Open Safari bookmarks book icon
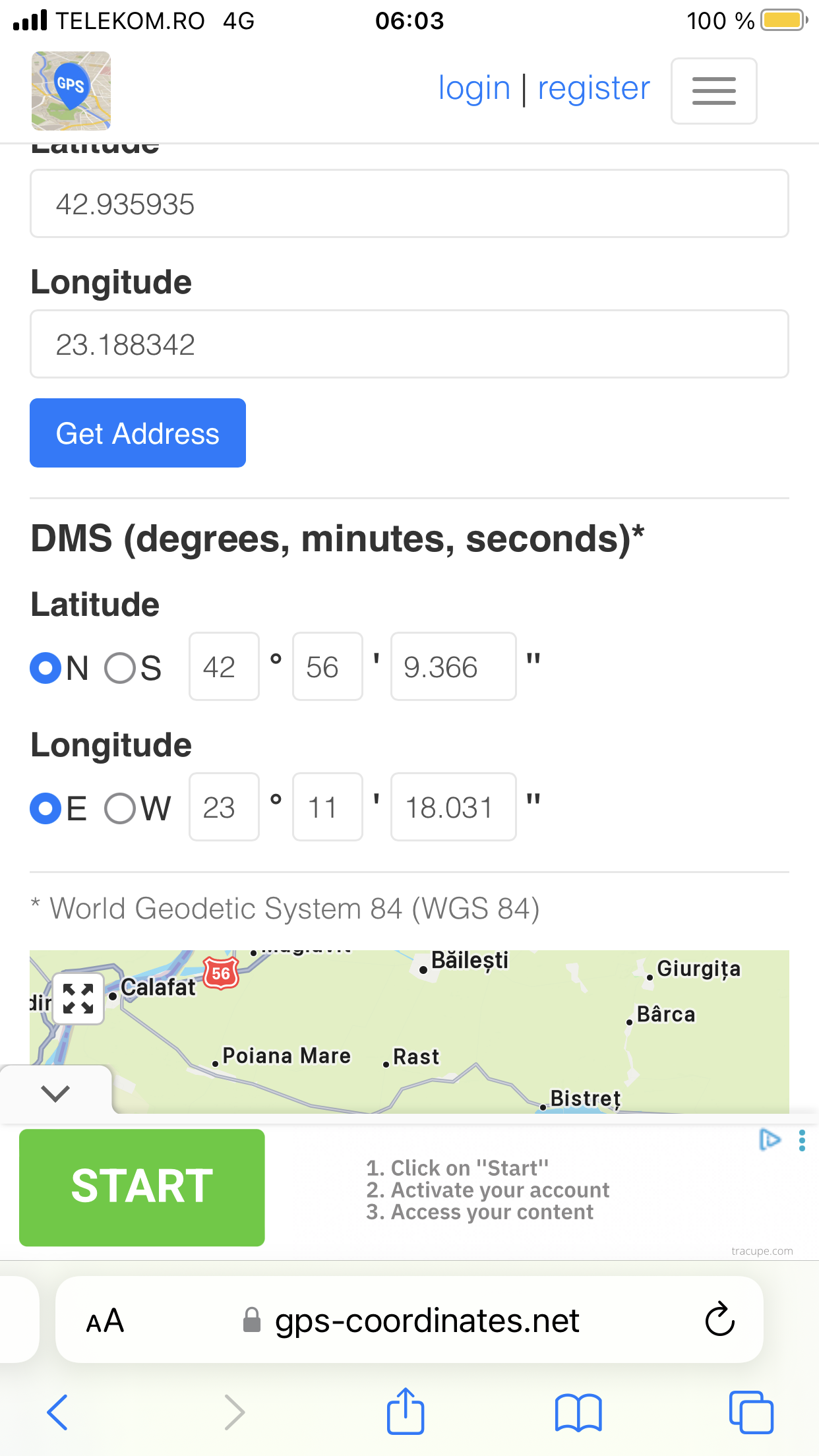The image size is (819, 1456). click(x=578, y=1412)
